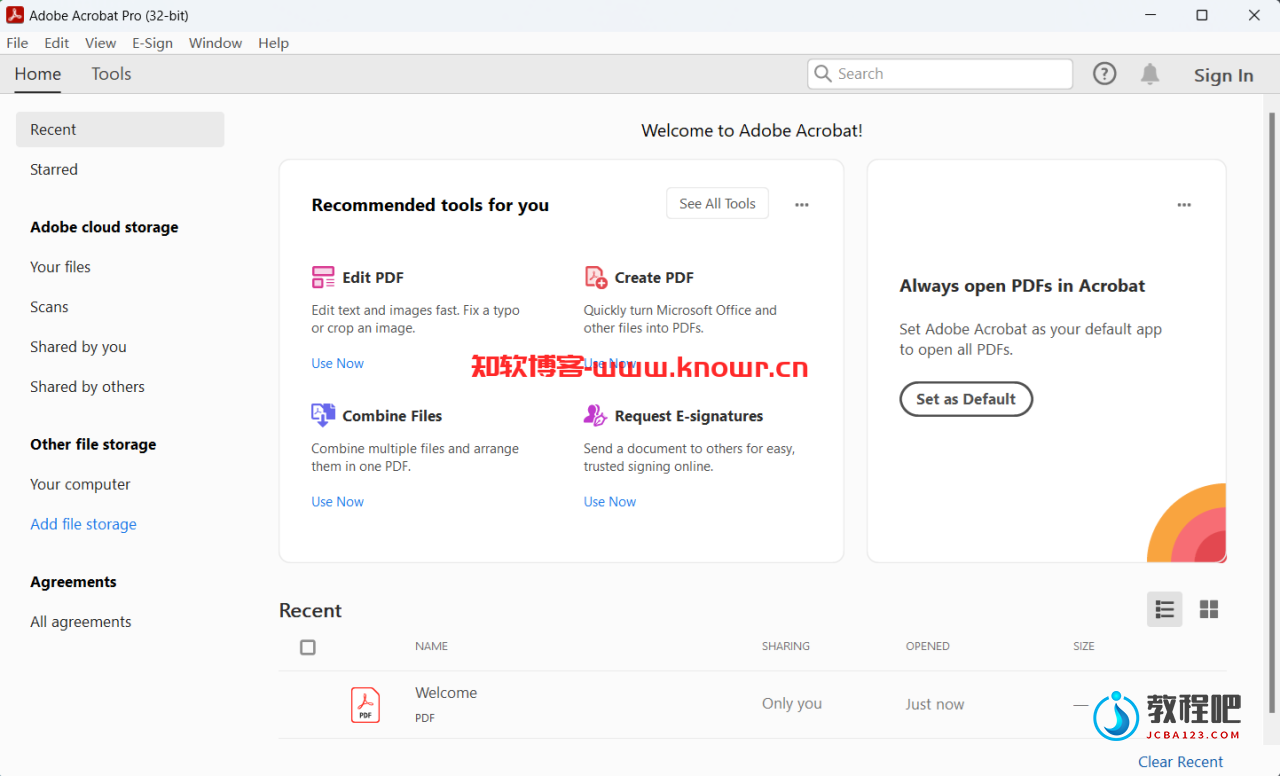Click Use Now under Combine Files
The image size is (1280, 776).
pos(338,501)
